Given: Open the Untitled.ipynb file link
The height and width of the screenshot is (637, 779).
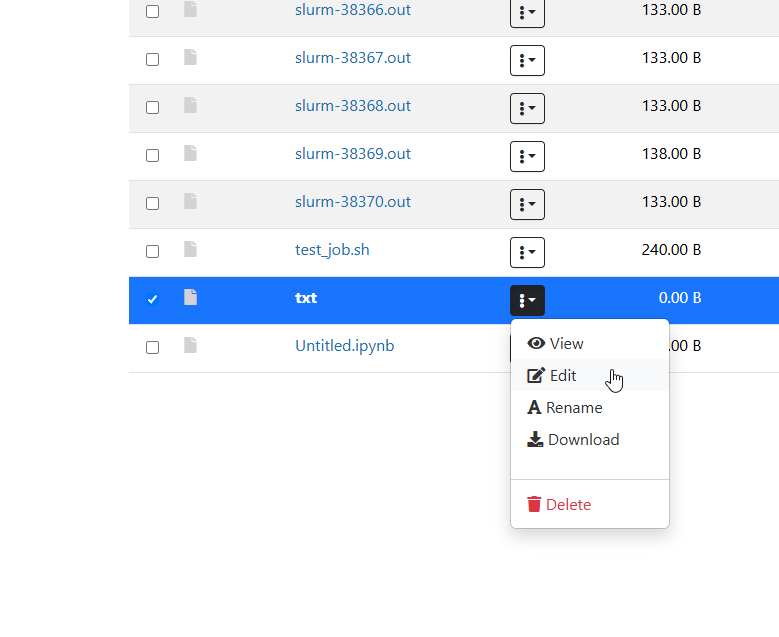Looking at the screenshot, I should click(x=345, y=346).
